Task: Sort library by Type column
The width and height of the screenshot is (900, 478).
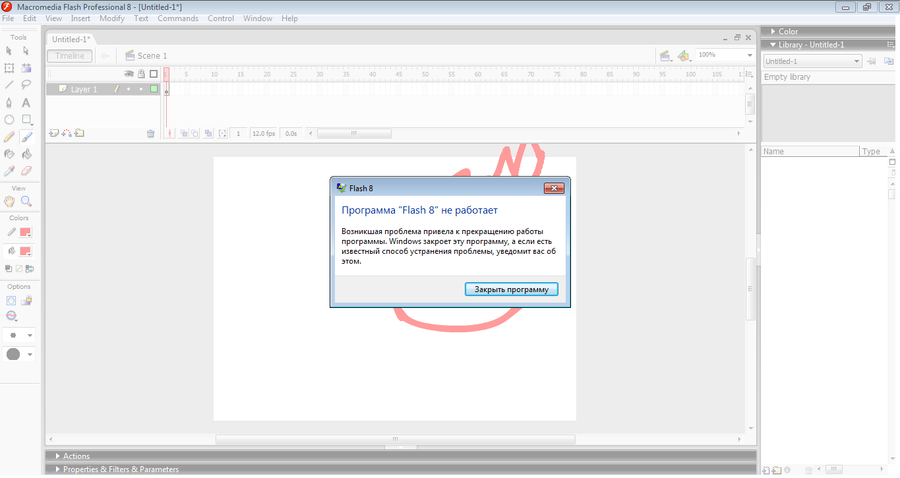Action: click(874, 151)
